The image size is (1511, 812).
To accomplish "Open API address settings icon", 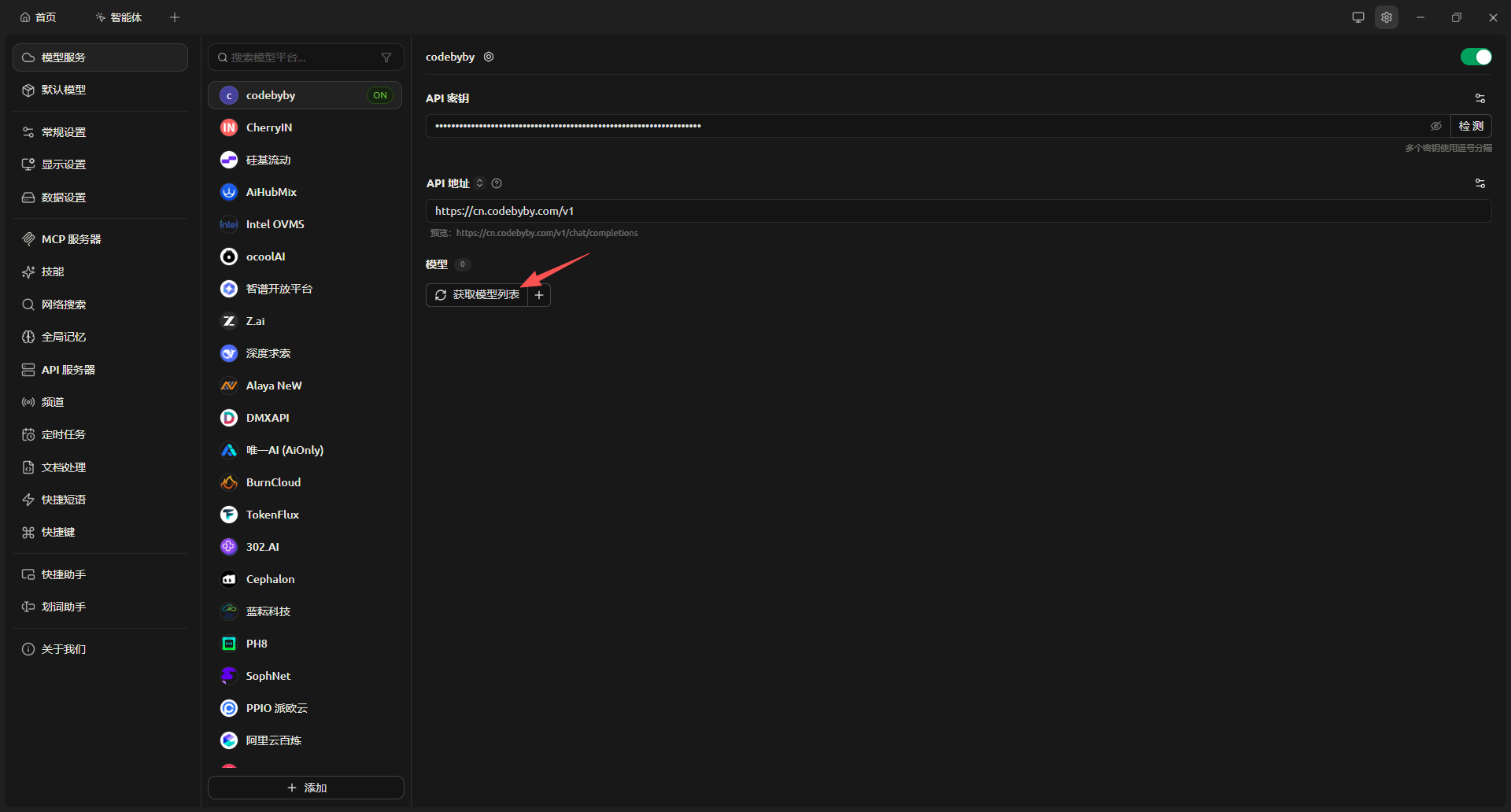I will (x=1480, y=183).
